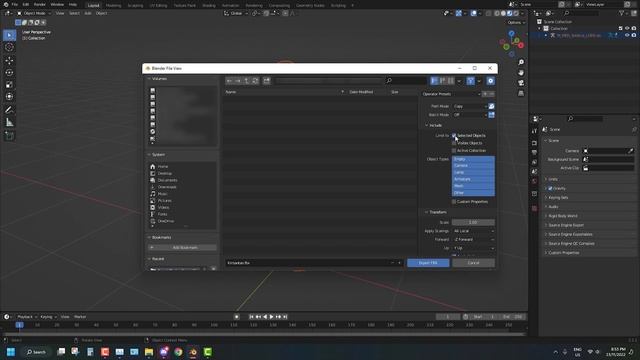Click the Windows Start button

pos(11,352)
